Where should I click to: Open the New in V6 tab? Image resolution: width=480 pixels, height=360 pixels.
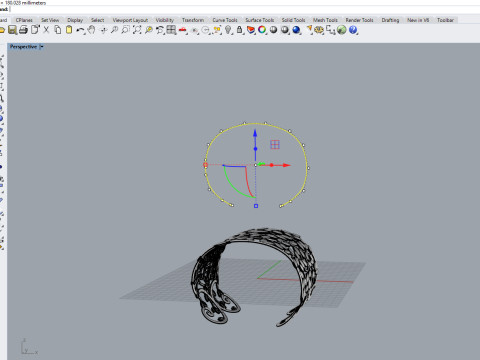[418, 20]
